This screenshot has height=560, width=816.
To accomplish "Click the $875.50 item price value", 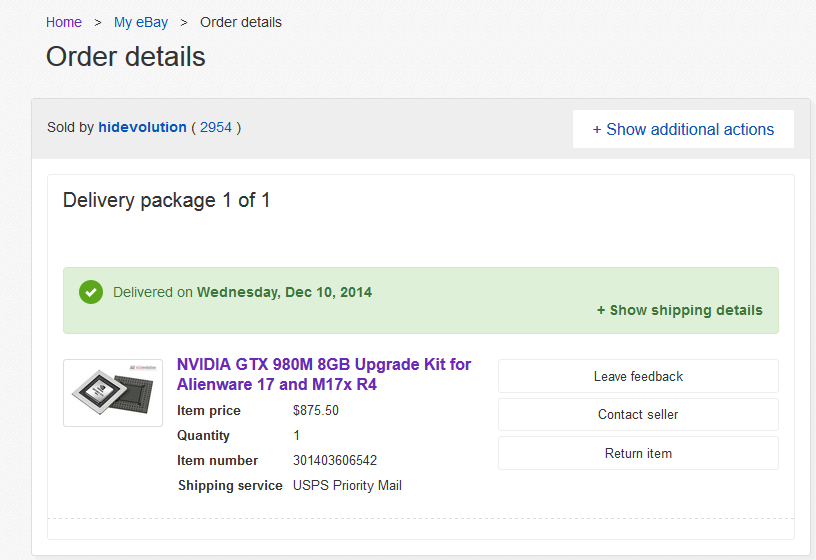I will point(316,411).
